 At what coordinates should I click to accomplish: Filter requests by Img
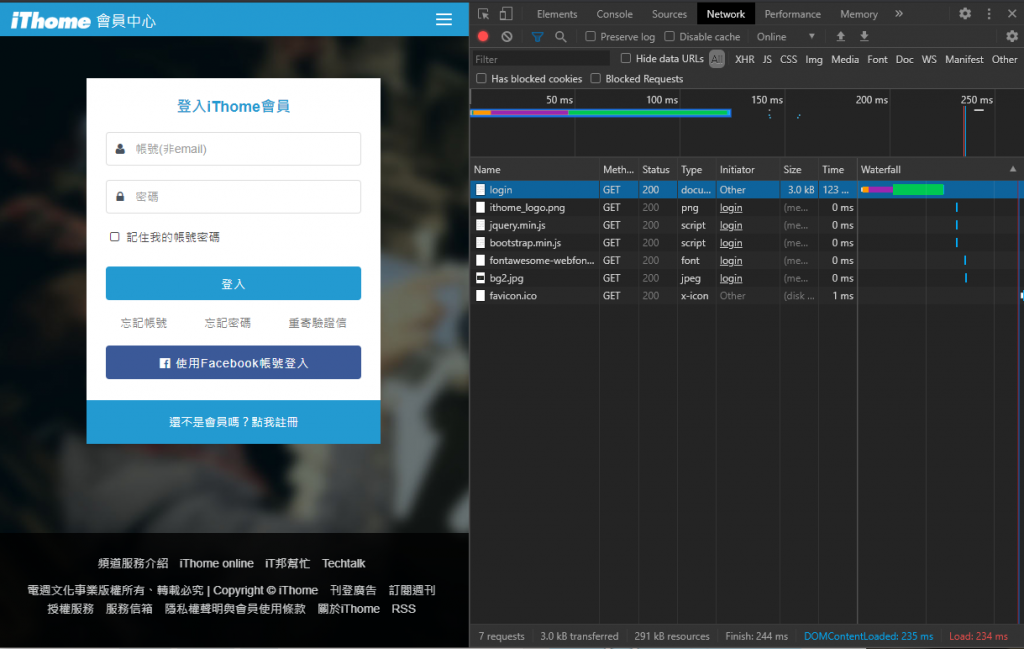click(x=814, y=59)
